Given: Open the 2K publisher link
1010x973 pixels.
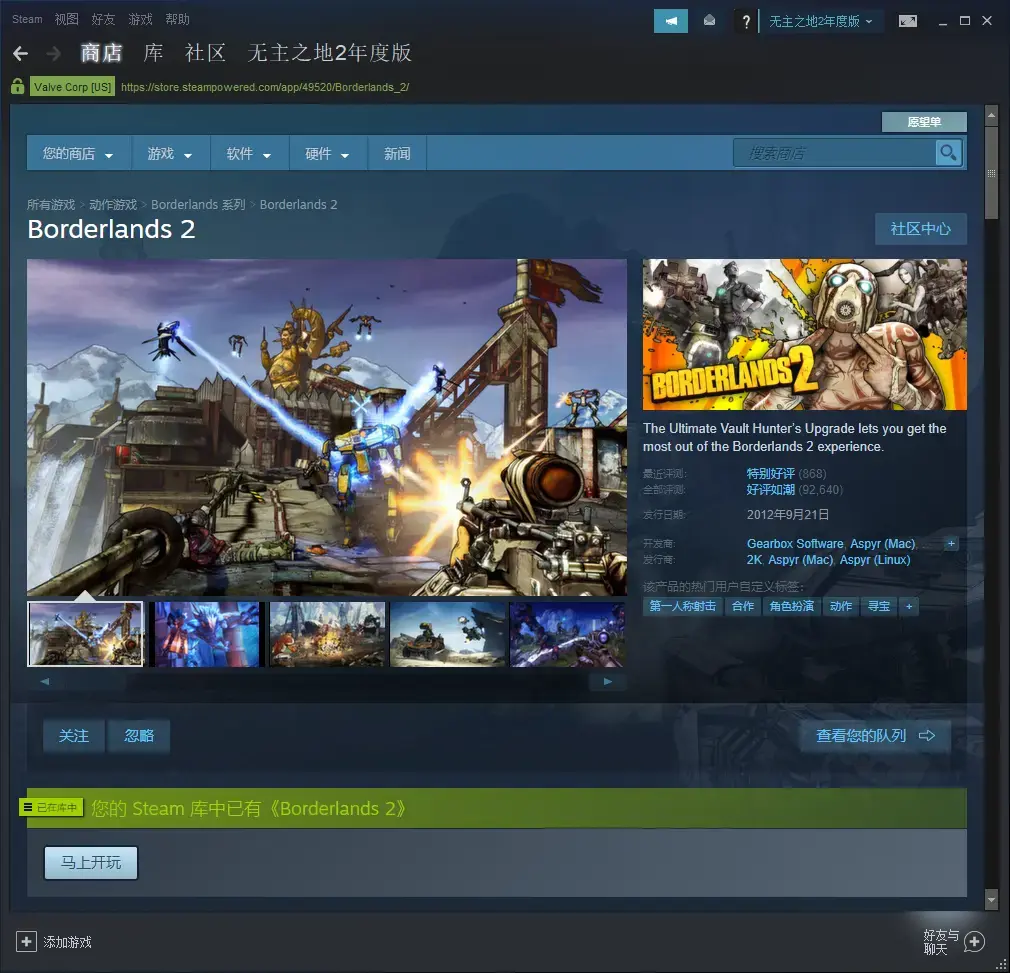Looking at the screenshot, I should coord(754,560).
